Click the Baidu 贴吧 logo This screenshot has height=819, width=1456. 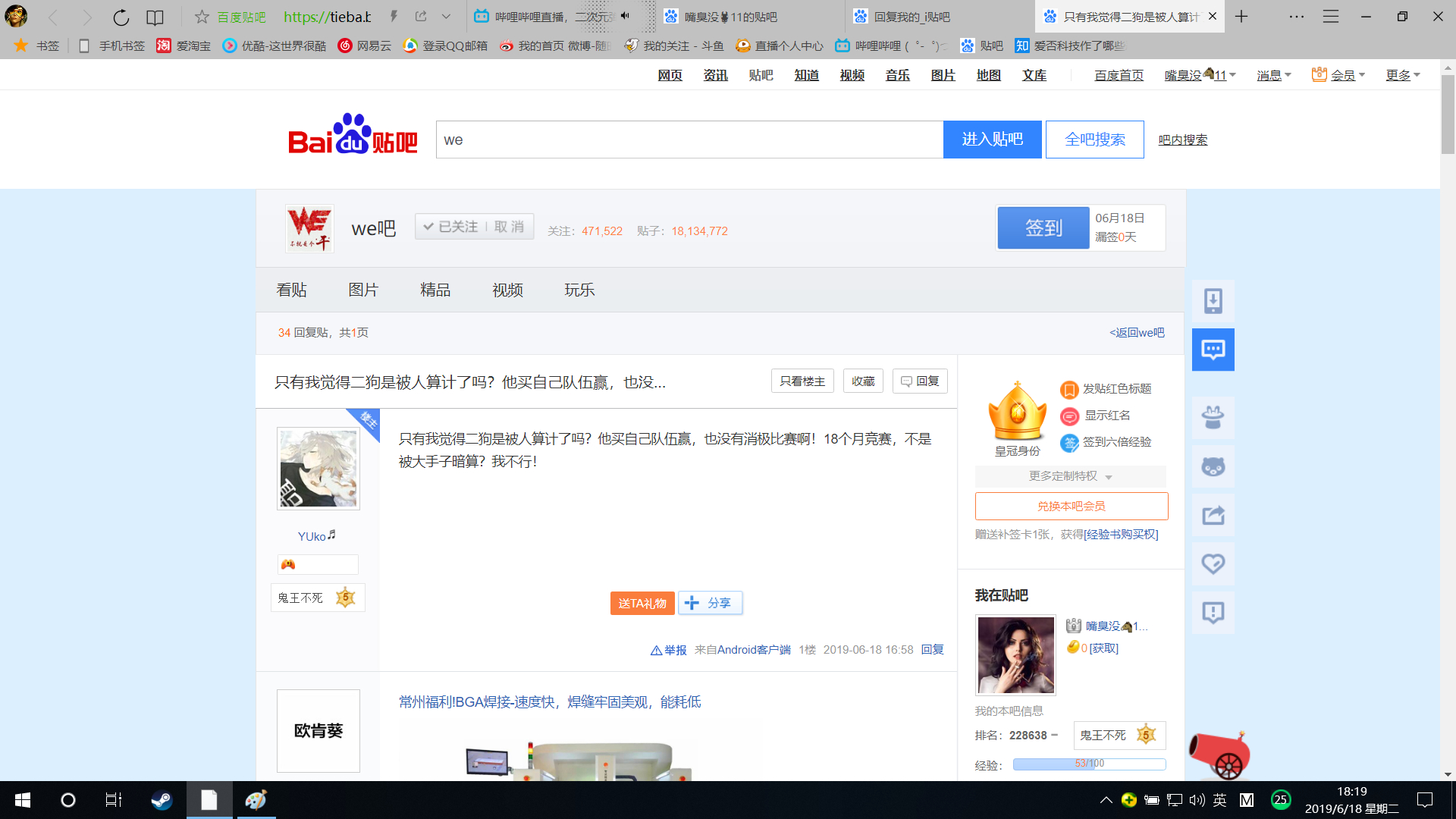tap(353, 135)
